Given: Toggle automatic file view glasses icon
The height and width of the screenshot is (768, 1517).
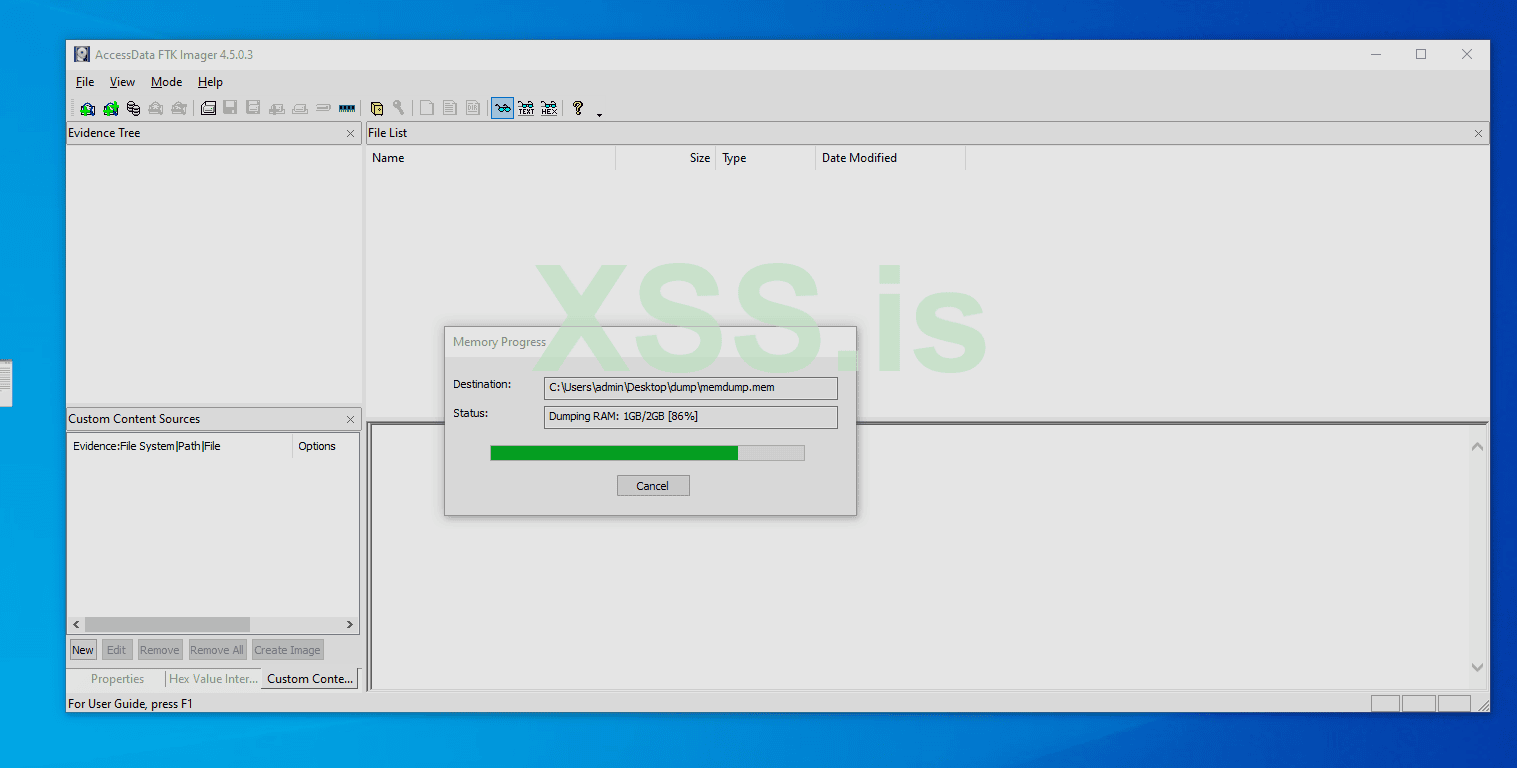Looking at the screenshot, I should (x=502, y=108).
